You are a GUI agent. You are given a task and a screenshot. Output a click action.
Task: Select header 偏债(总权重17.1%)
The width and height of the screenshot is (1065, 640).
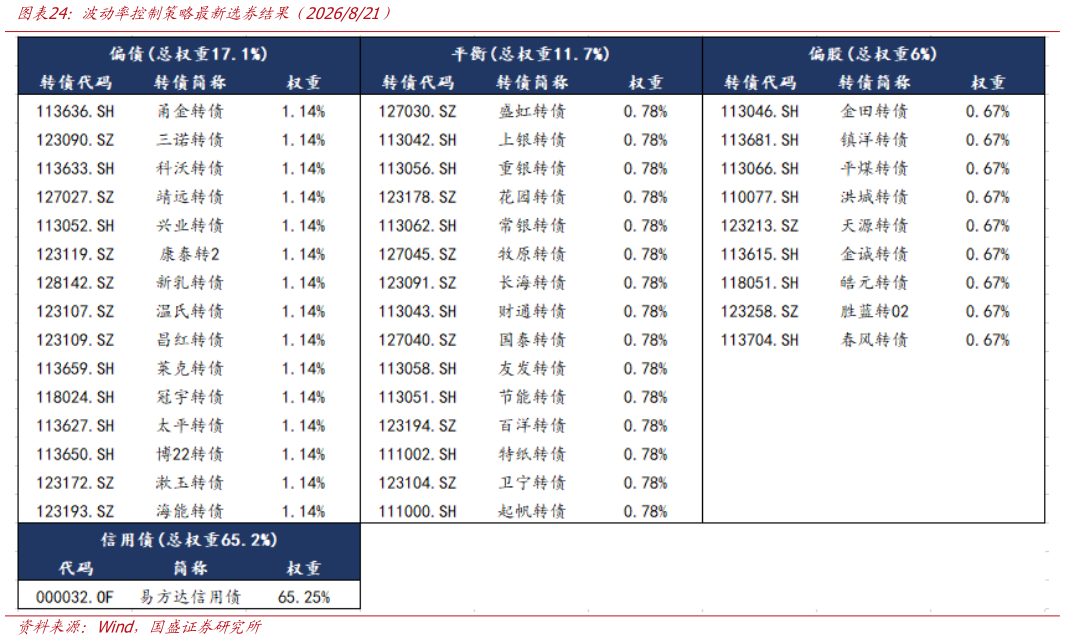[x=189, y=54]
